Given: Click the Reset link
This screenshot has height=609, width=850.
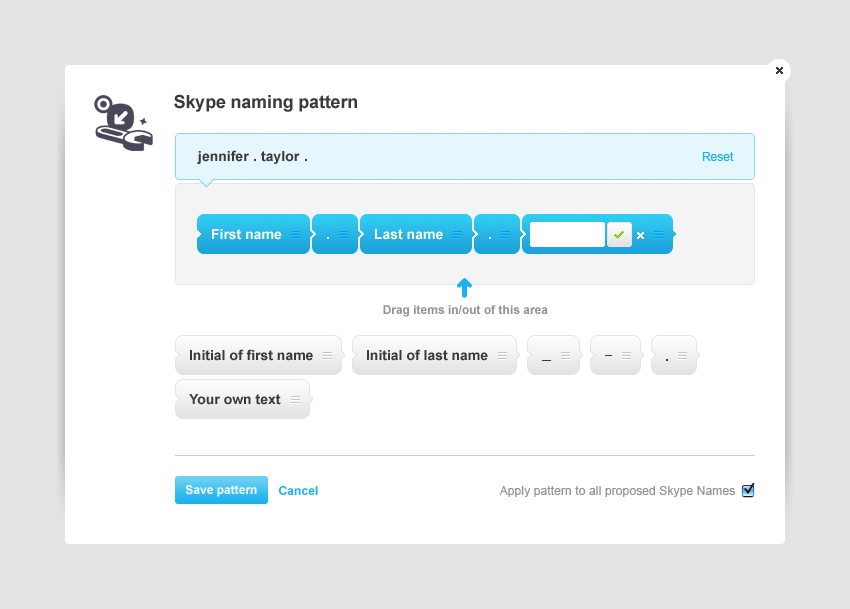Looking at the screenshot, I should 717,157.
